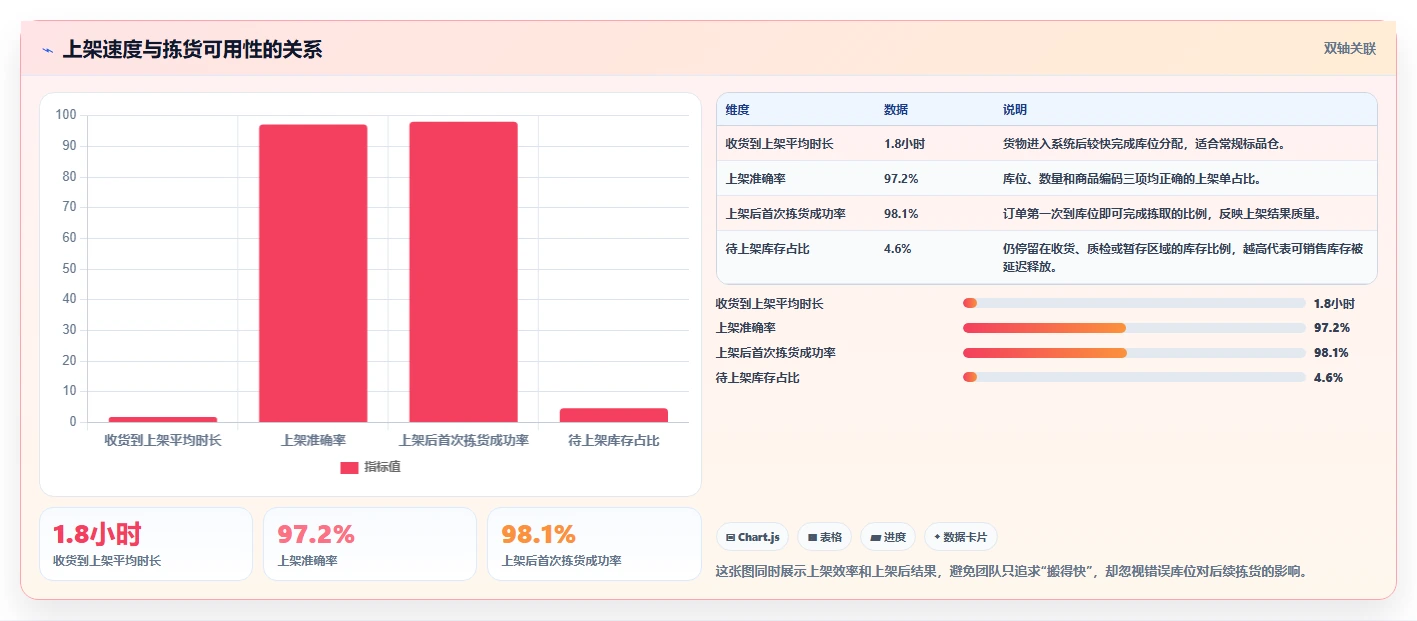
Task: Toggle the 指标值 legend swatch
Action: [349, 467]
